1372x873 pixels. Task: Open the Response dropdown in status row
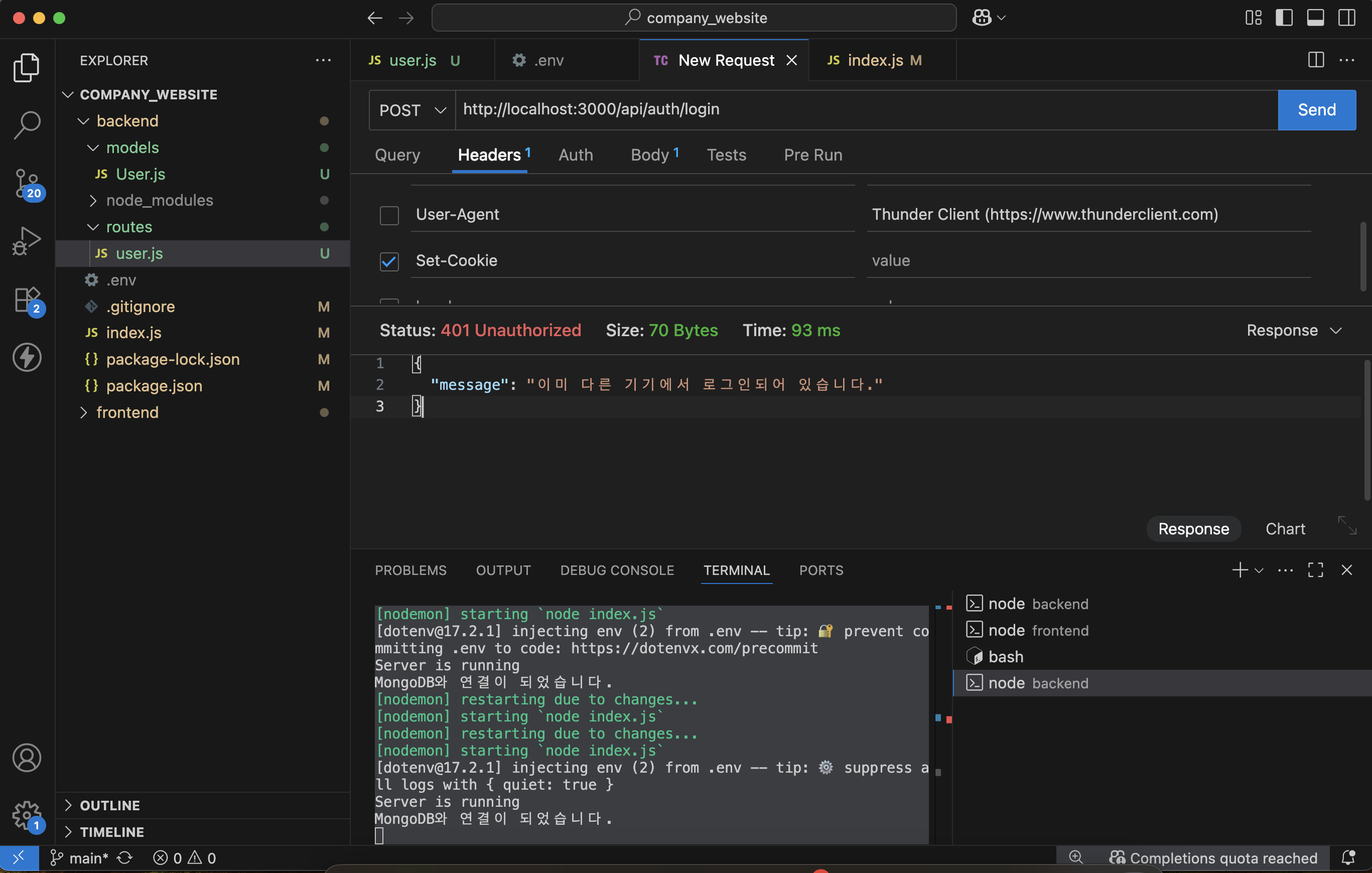coord(1294,330)
